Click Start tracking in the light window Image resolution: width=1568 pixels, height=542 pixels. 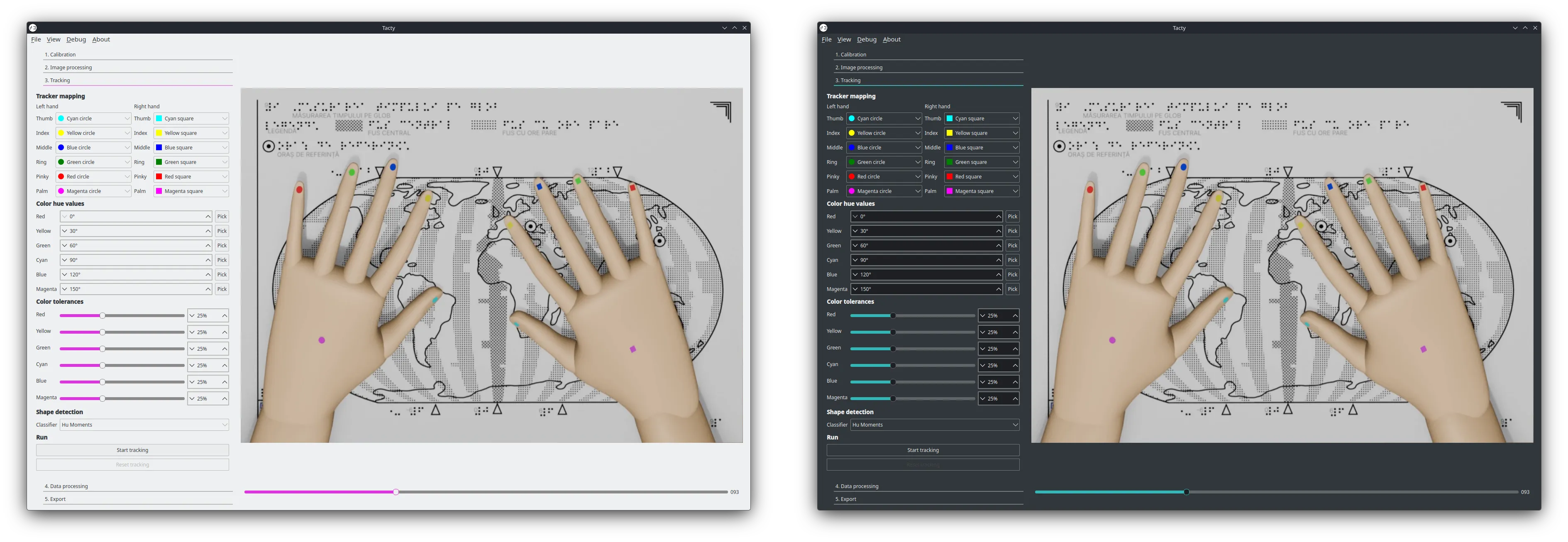(133, 451)
